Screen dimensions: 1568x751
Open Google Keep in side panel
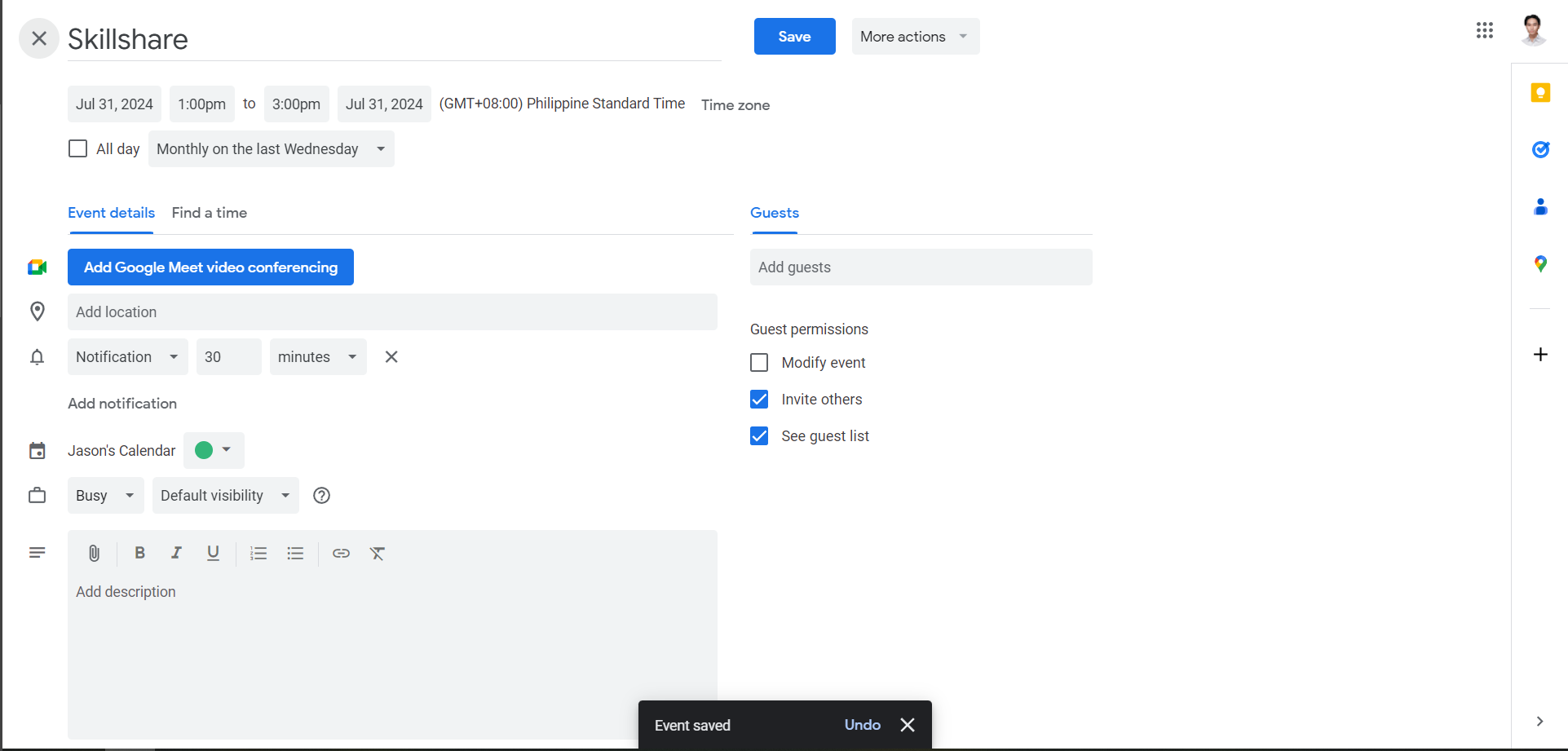(x=1540, y=93)
